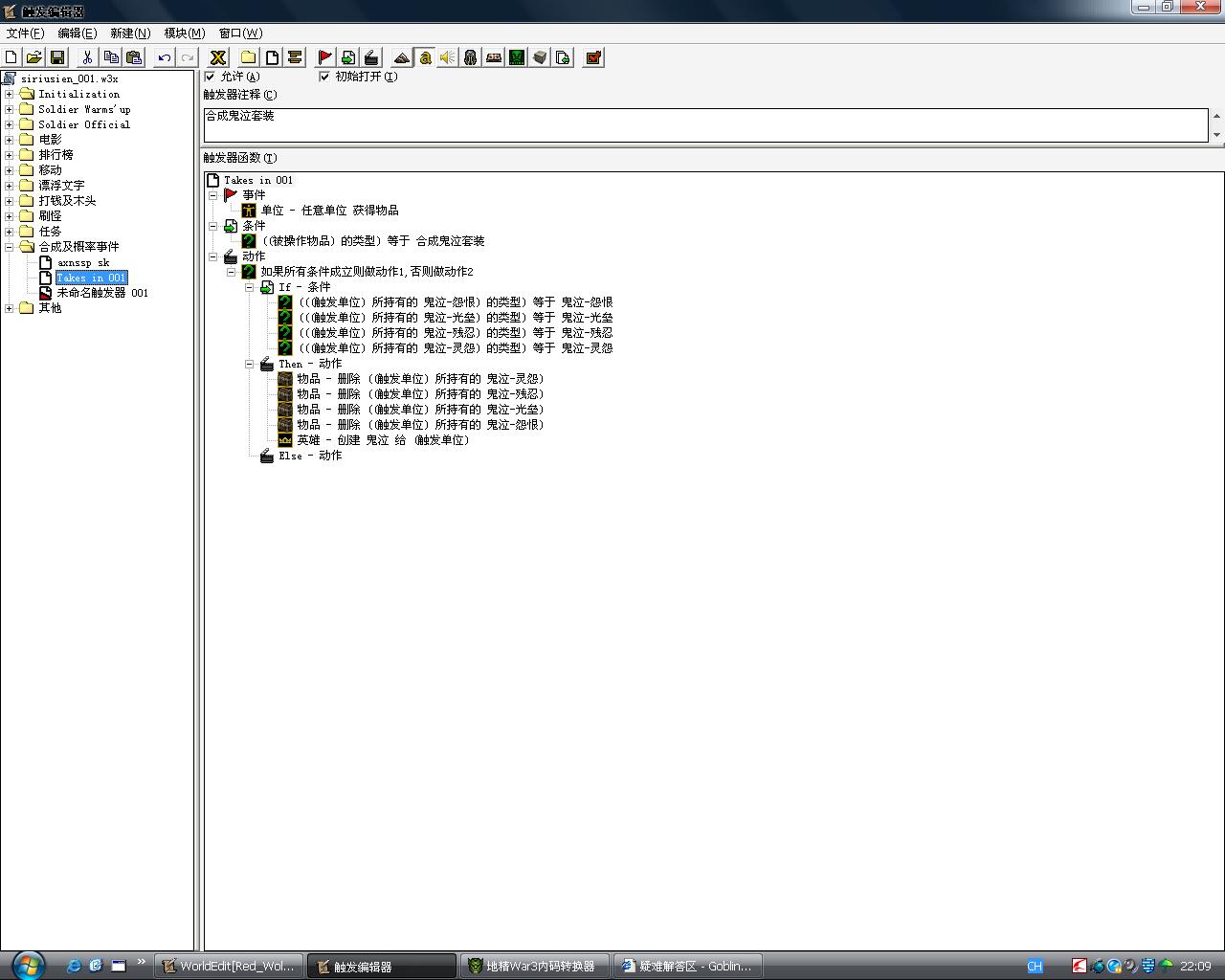Image resolution: width=1225 pixels, height=980 pixels.
Task: Open the 编辑(E) menu
Action: pos(77,33)
